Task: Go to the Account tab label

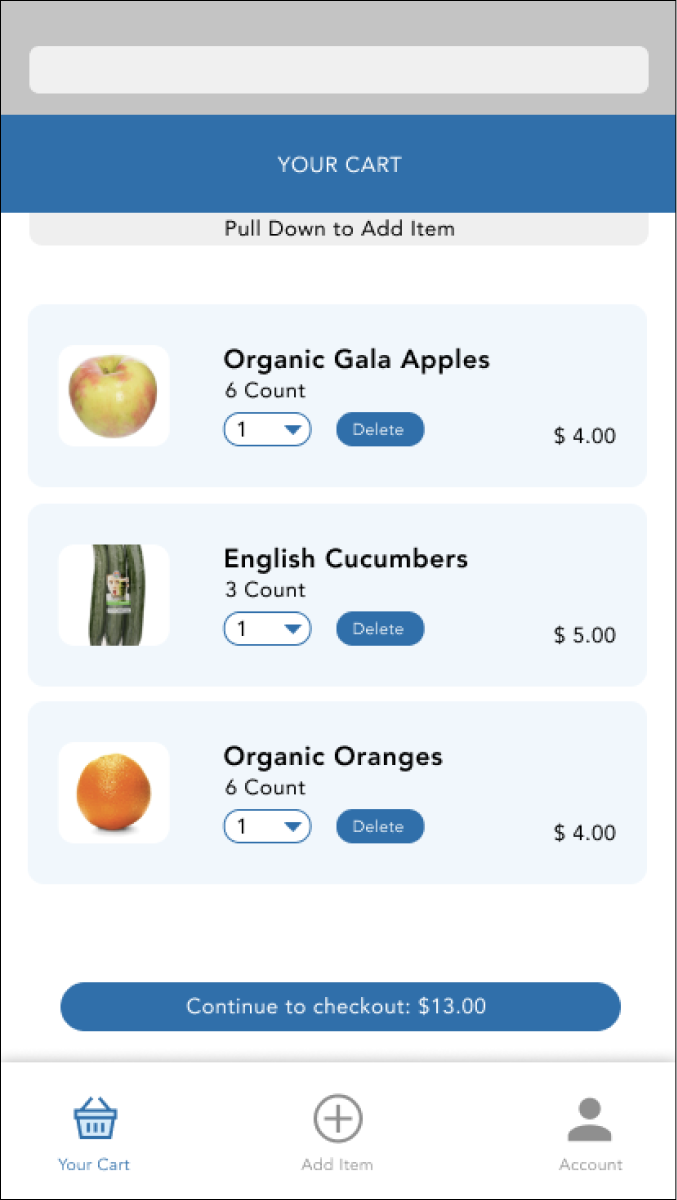Action: 590,1165
